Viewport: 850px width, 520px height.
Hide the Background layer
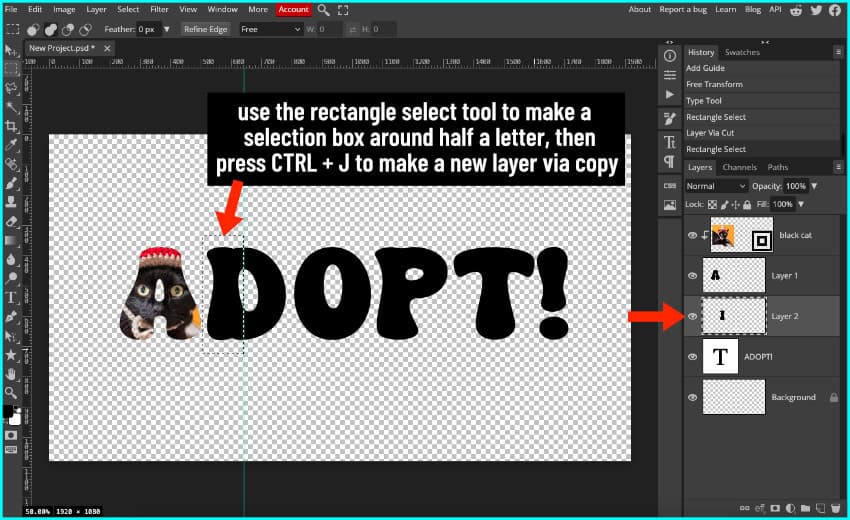coord(692,397)
